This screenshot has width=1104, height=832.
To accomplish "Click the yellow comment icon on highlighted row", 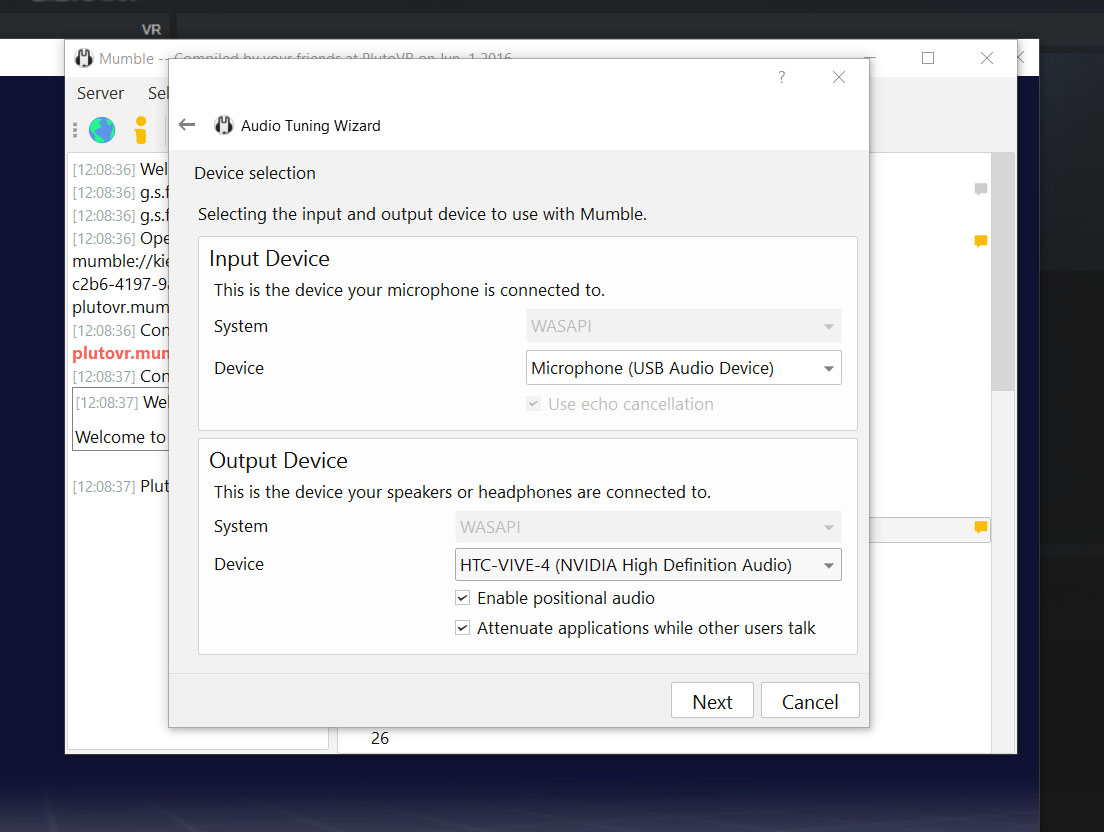I will point(981,527).
